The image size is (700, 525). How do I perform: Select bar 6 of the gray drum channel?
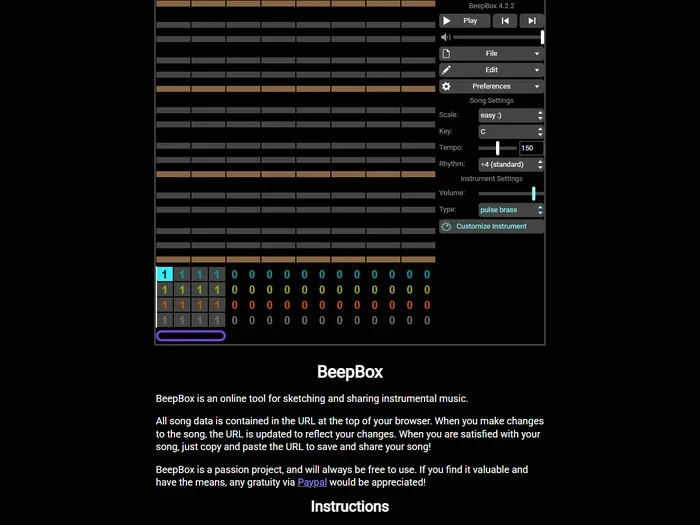(x=252, y=320)
